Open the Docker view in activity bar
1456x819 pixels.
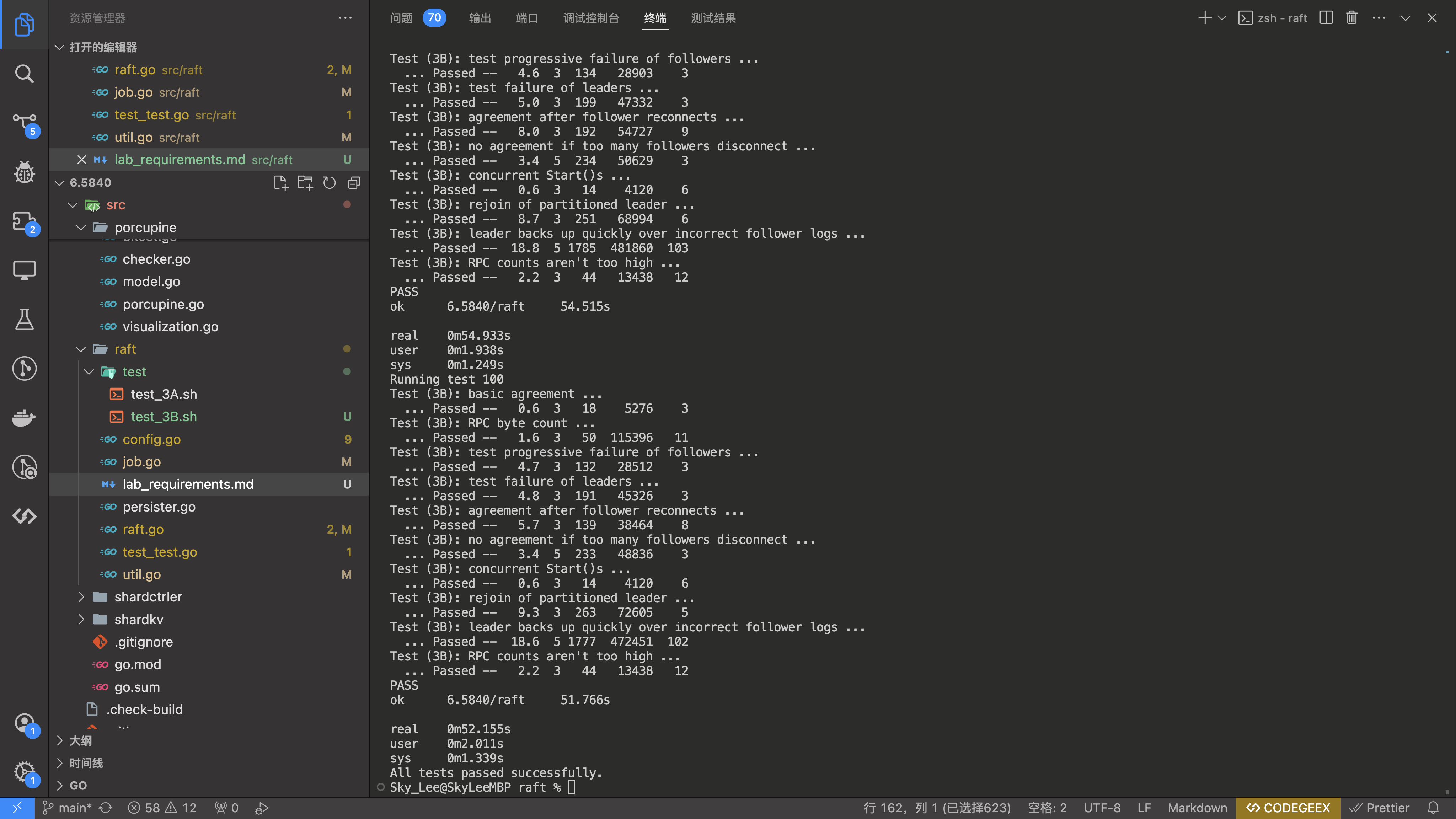coord(24,418)
